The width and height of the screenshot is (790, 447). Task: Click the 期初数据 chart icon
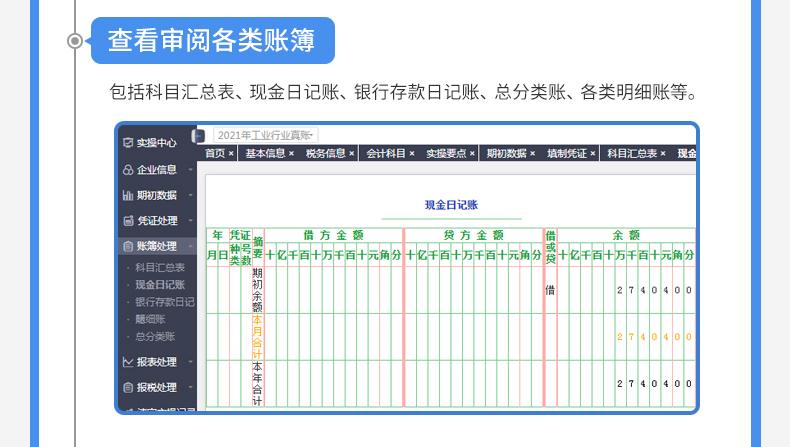coord(128,195)
